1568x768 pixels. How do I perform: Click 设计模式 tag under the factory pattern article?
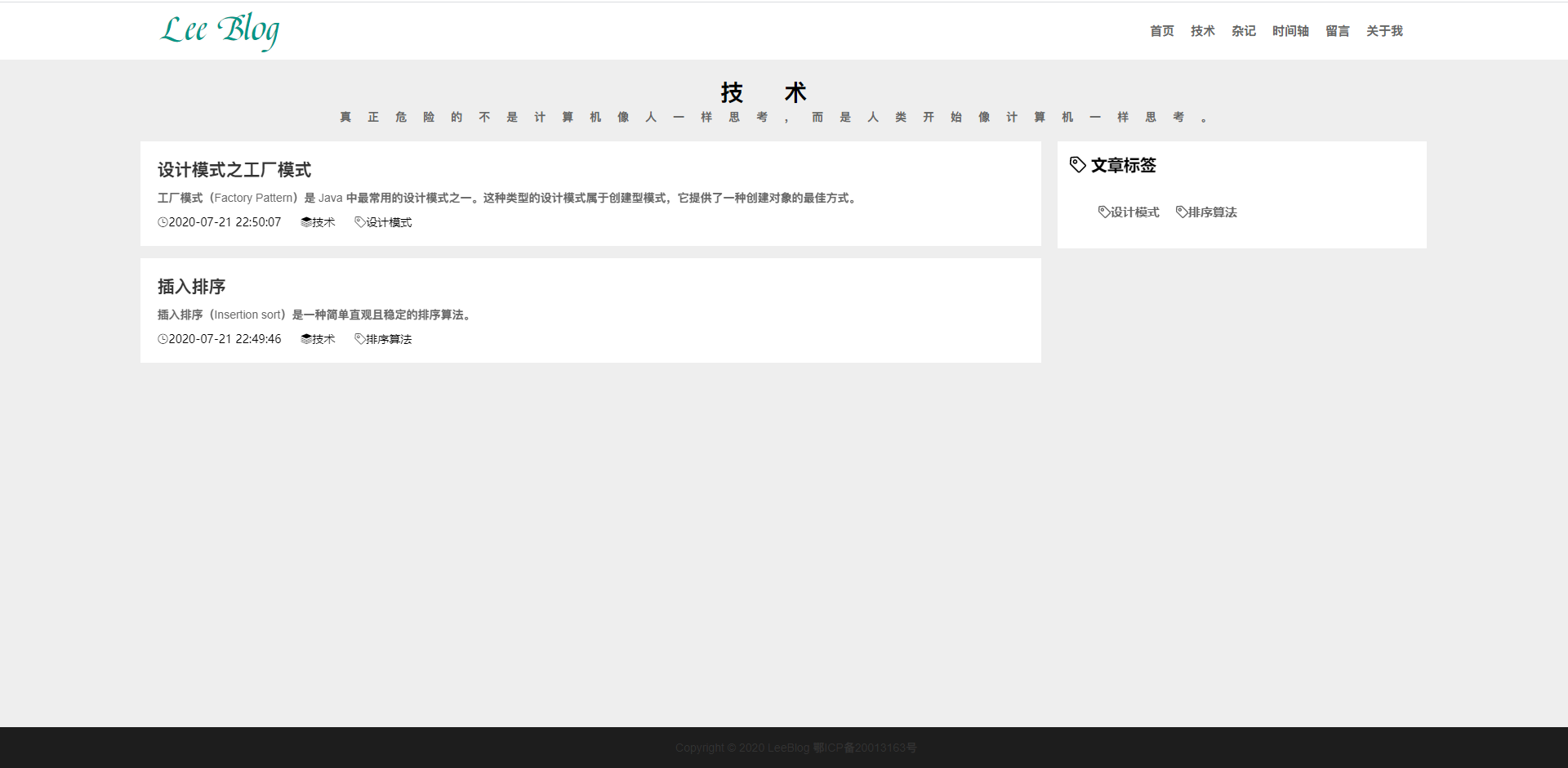click(x=383, y=222)
